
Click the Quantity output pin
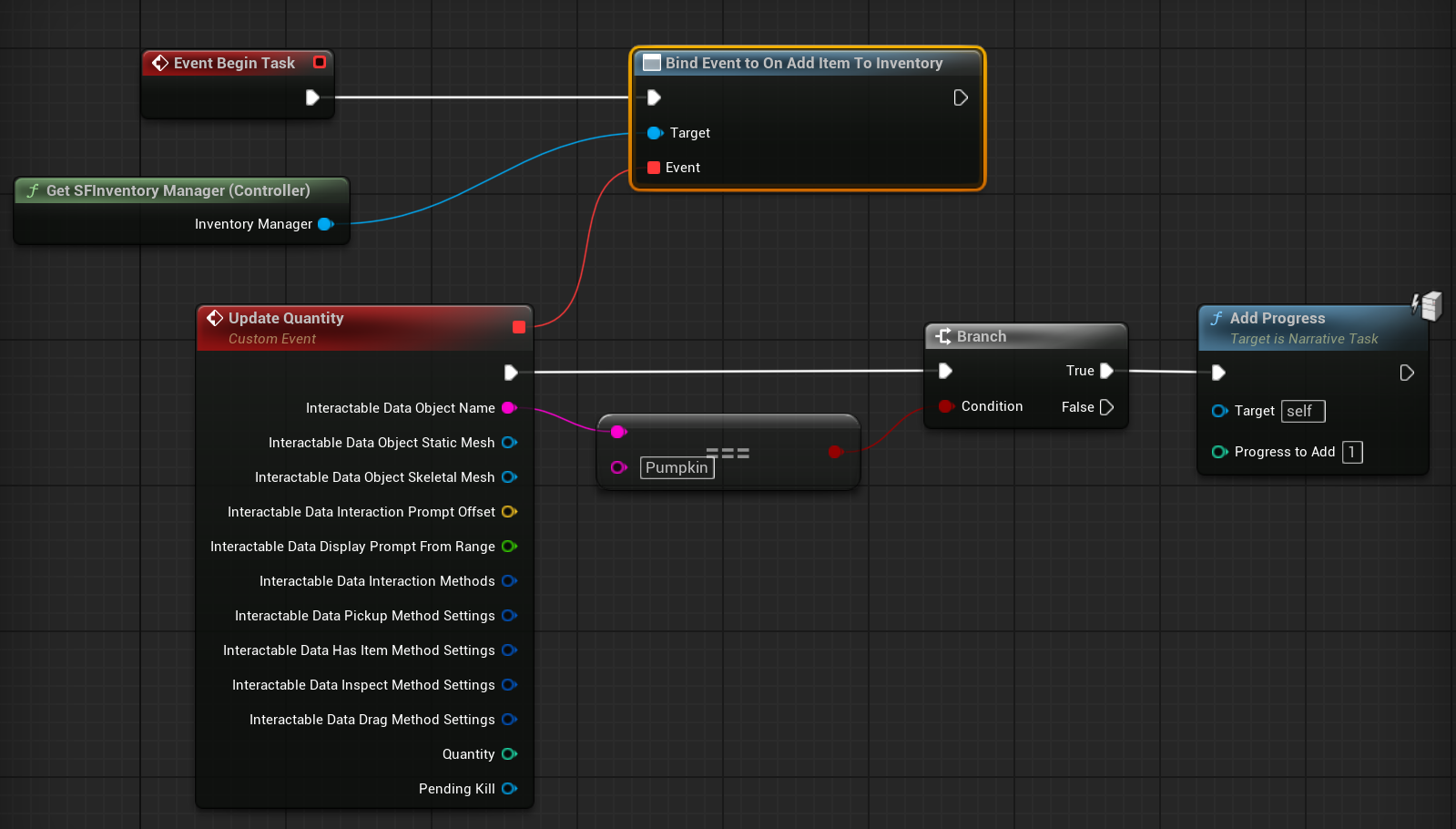(510, 754)
